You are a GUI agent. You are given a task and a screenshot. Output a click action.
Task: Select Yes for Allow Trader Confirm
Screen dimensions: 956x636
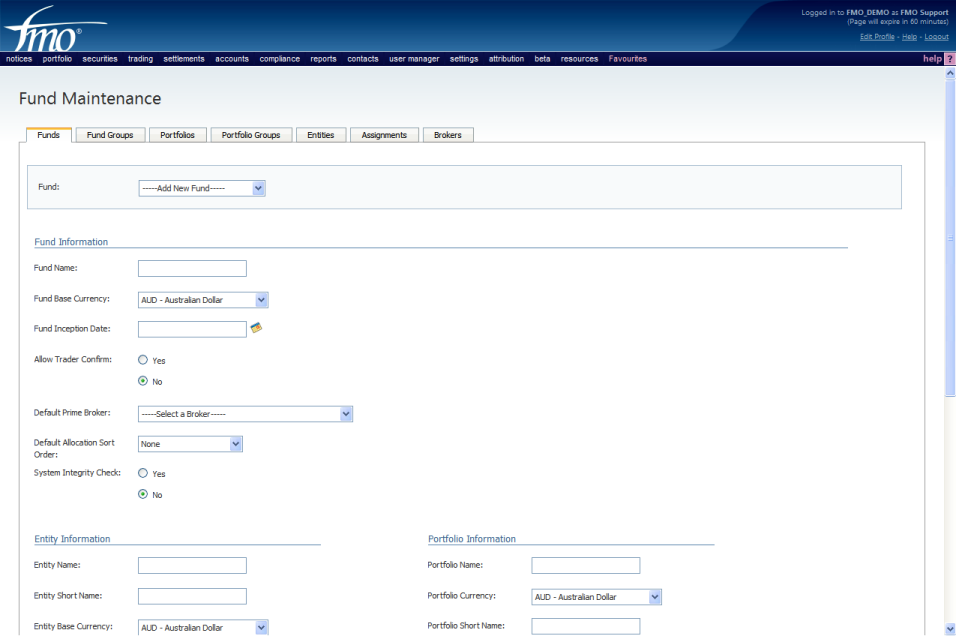click(x=143, y=360)
